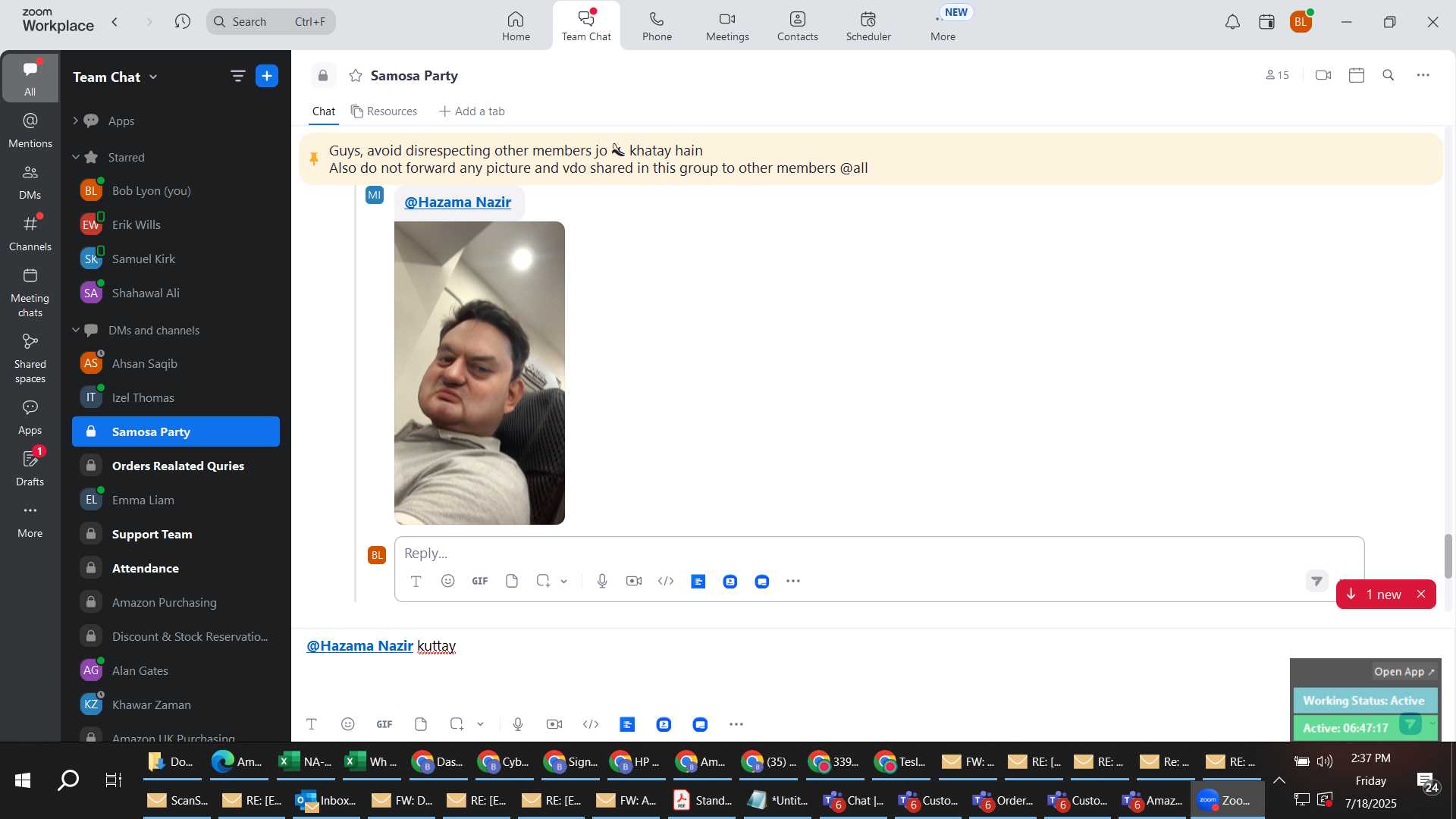Click the pinned message pin icon

point(314,158)
